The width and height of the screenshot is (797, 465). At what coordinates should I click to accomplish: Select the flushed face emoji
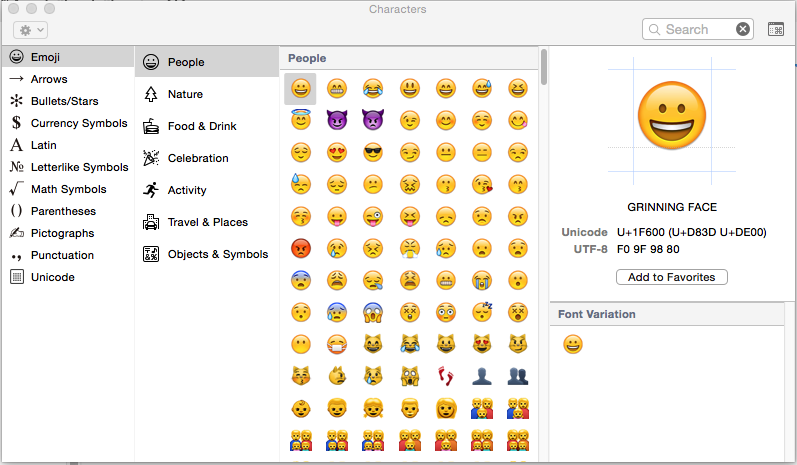(446, 313)
